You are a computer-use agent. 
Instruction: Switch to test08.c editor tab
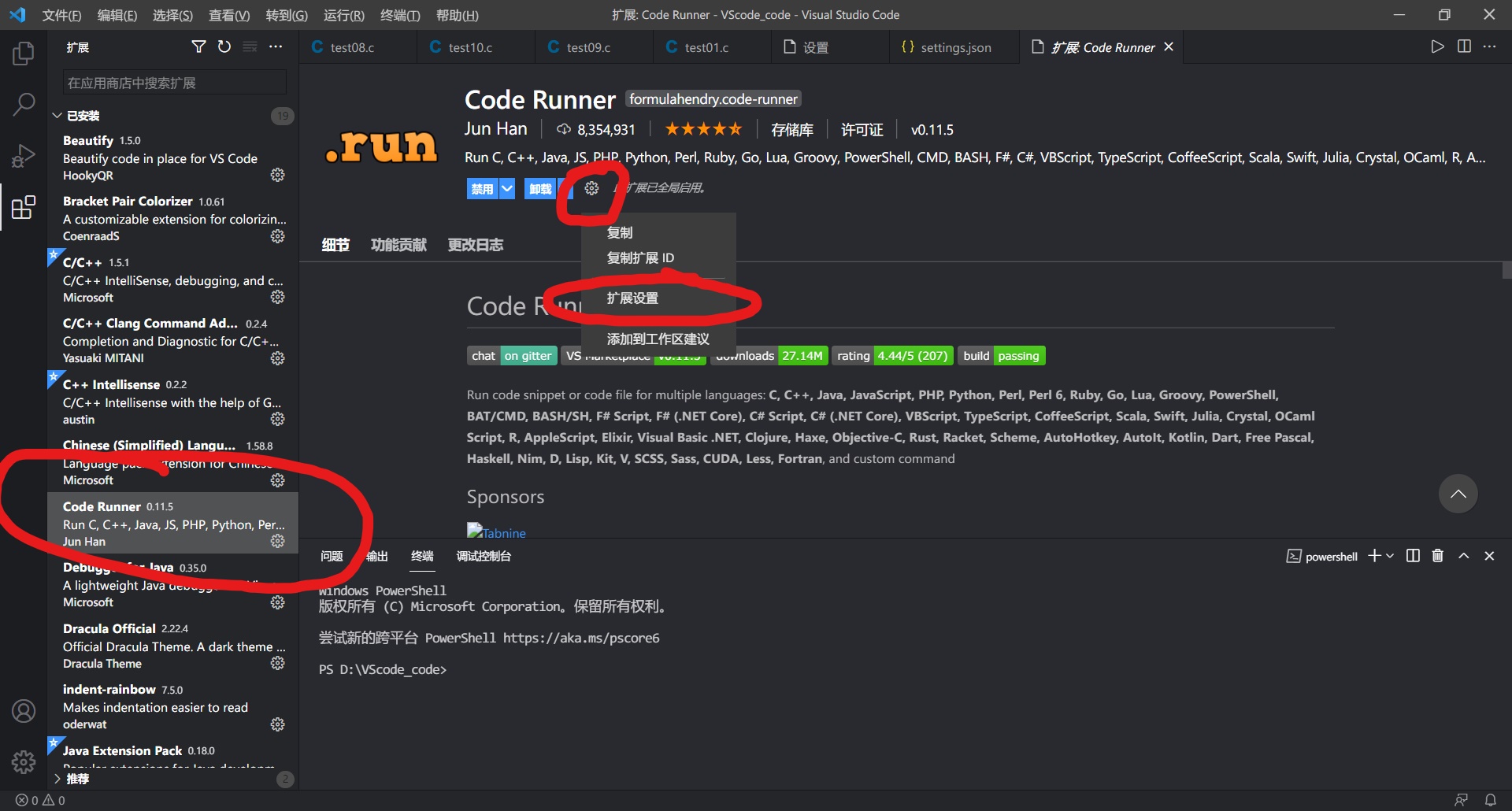[x=358, y=47]
